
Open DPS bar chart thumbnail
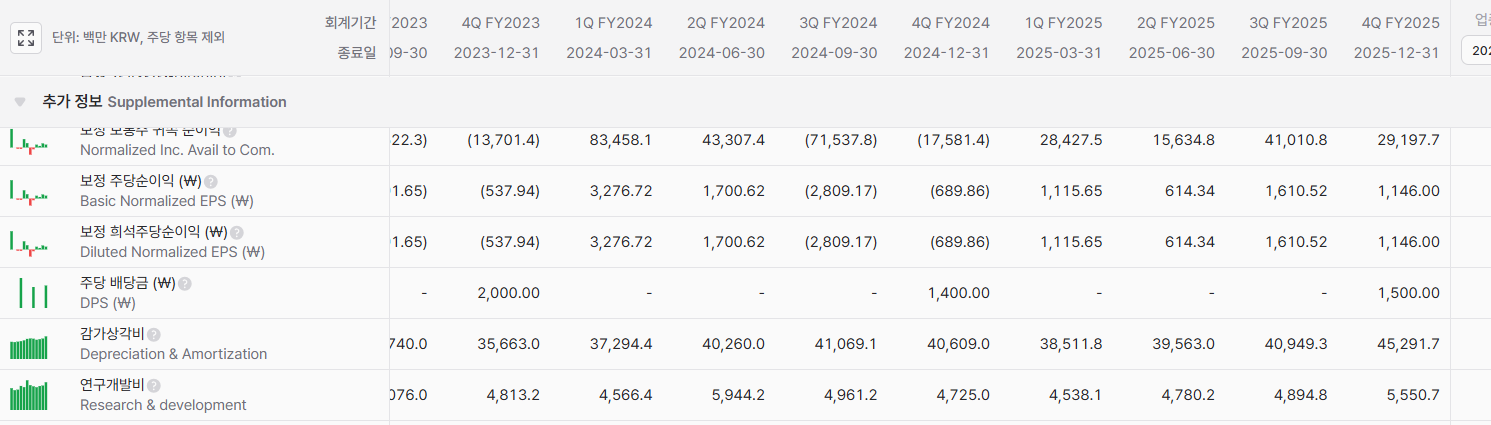pyautogui.click(x=33, y=293)
